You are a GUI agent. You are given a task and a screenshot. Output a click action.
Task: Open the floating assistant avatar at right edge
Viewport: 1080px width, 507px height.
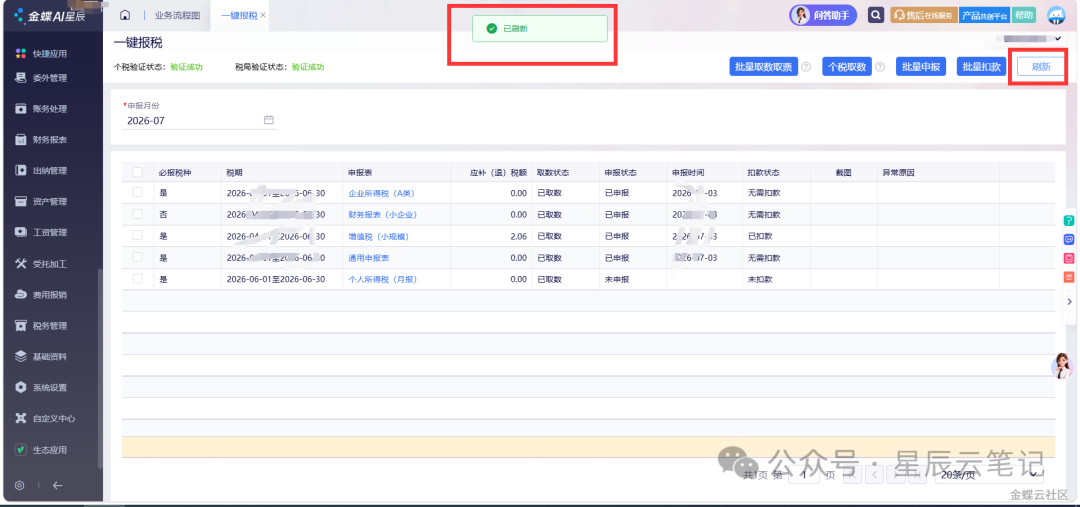tap(1062, 366)
